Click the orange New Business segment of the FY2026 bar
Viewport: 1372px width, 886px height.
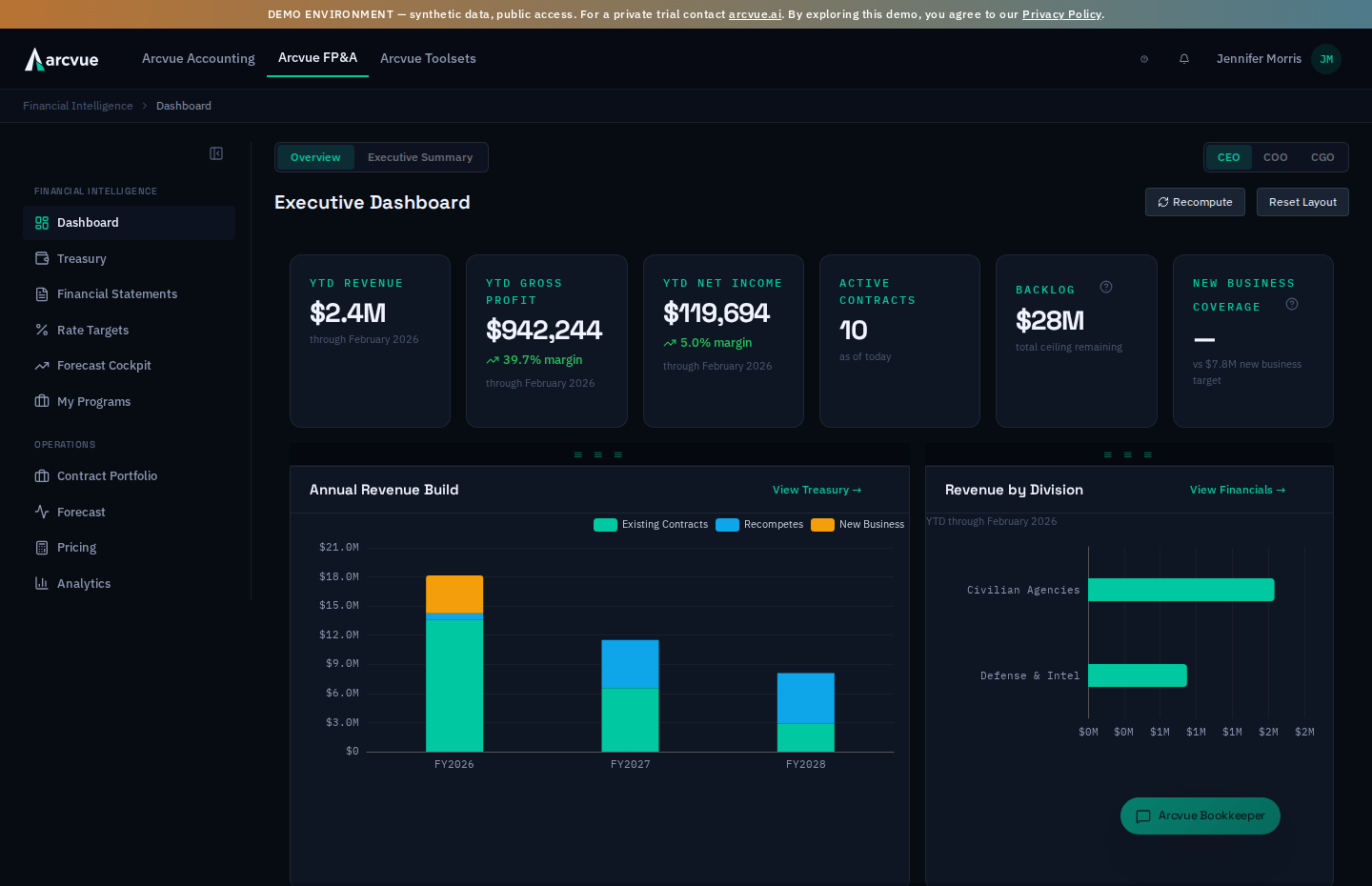pos(454,594)
